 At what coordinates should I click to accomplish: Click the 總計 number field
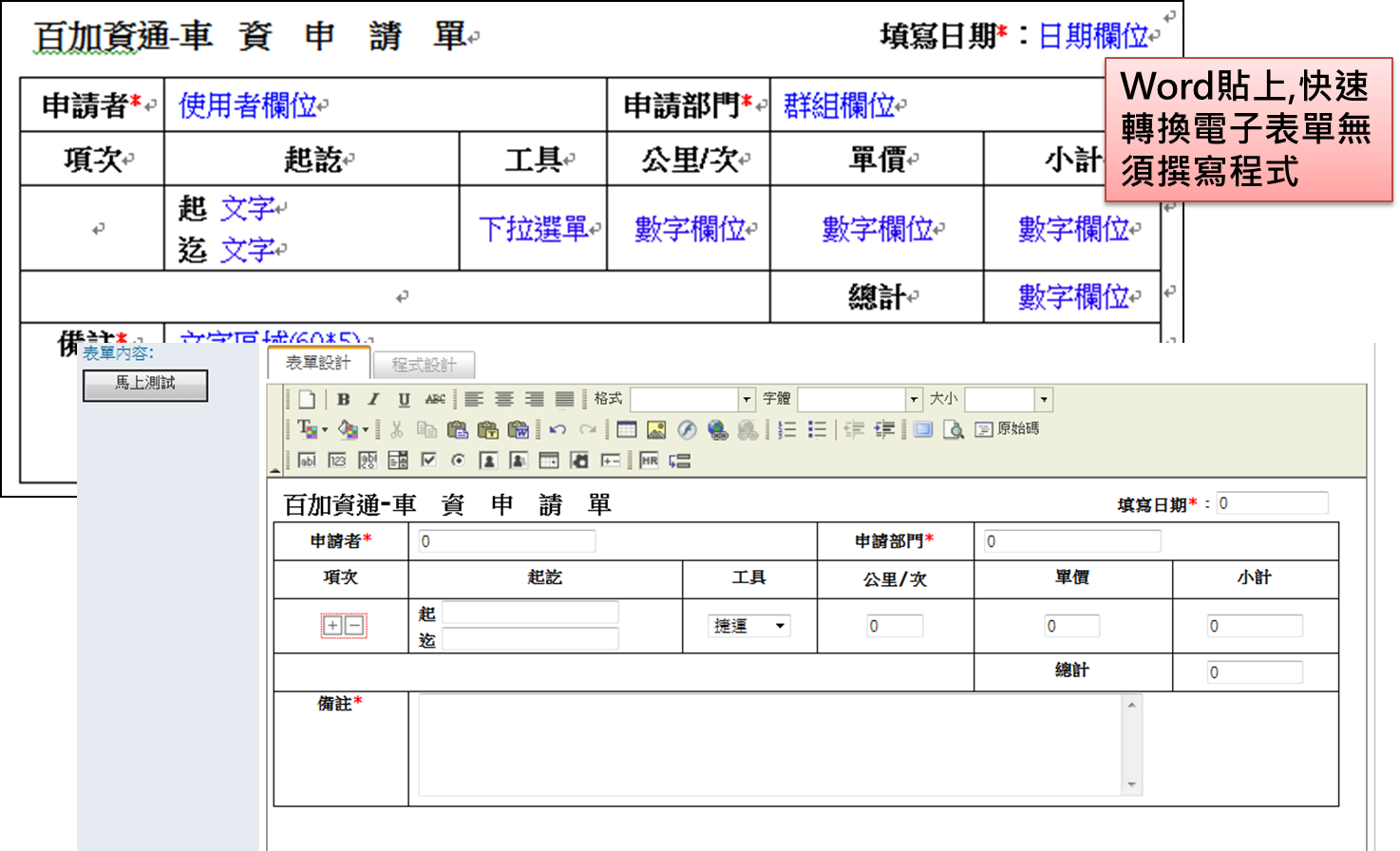(1255, 672)
